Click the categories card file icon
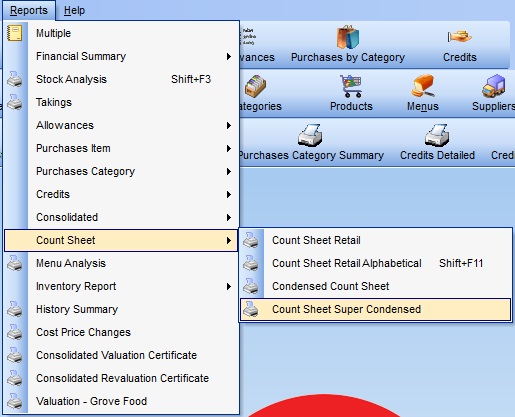The width and height of the screenshot is (515, 417). tap(255, 86)
